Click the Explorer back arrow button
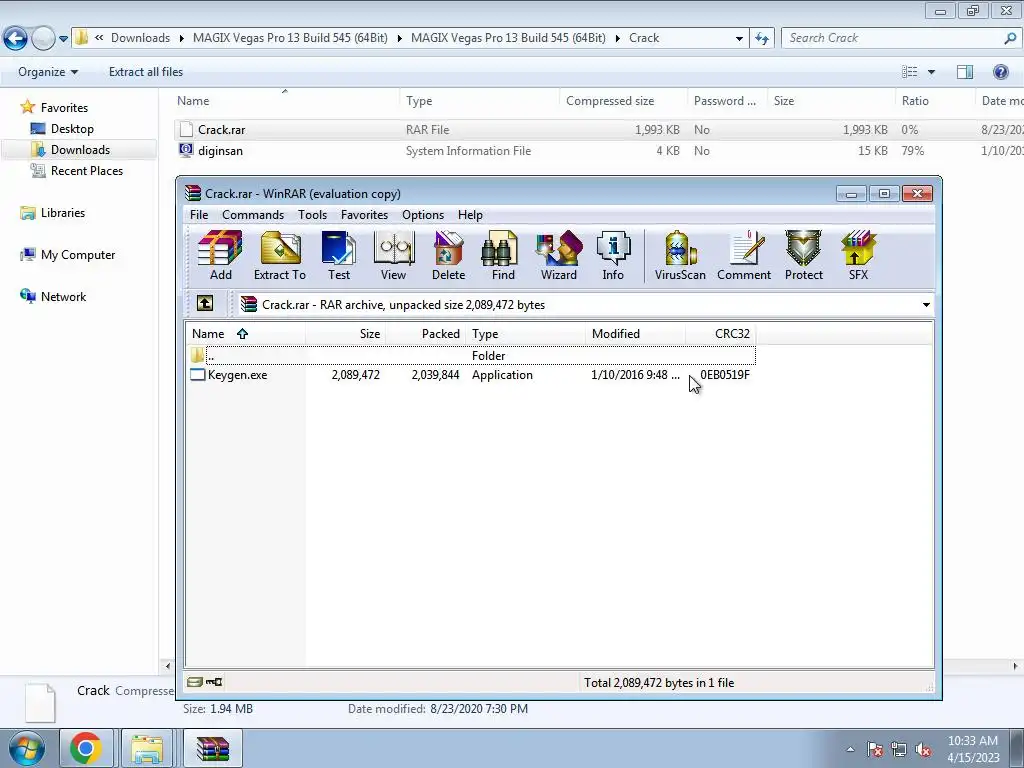1024x768 pixels. (x=16, y=39)
